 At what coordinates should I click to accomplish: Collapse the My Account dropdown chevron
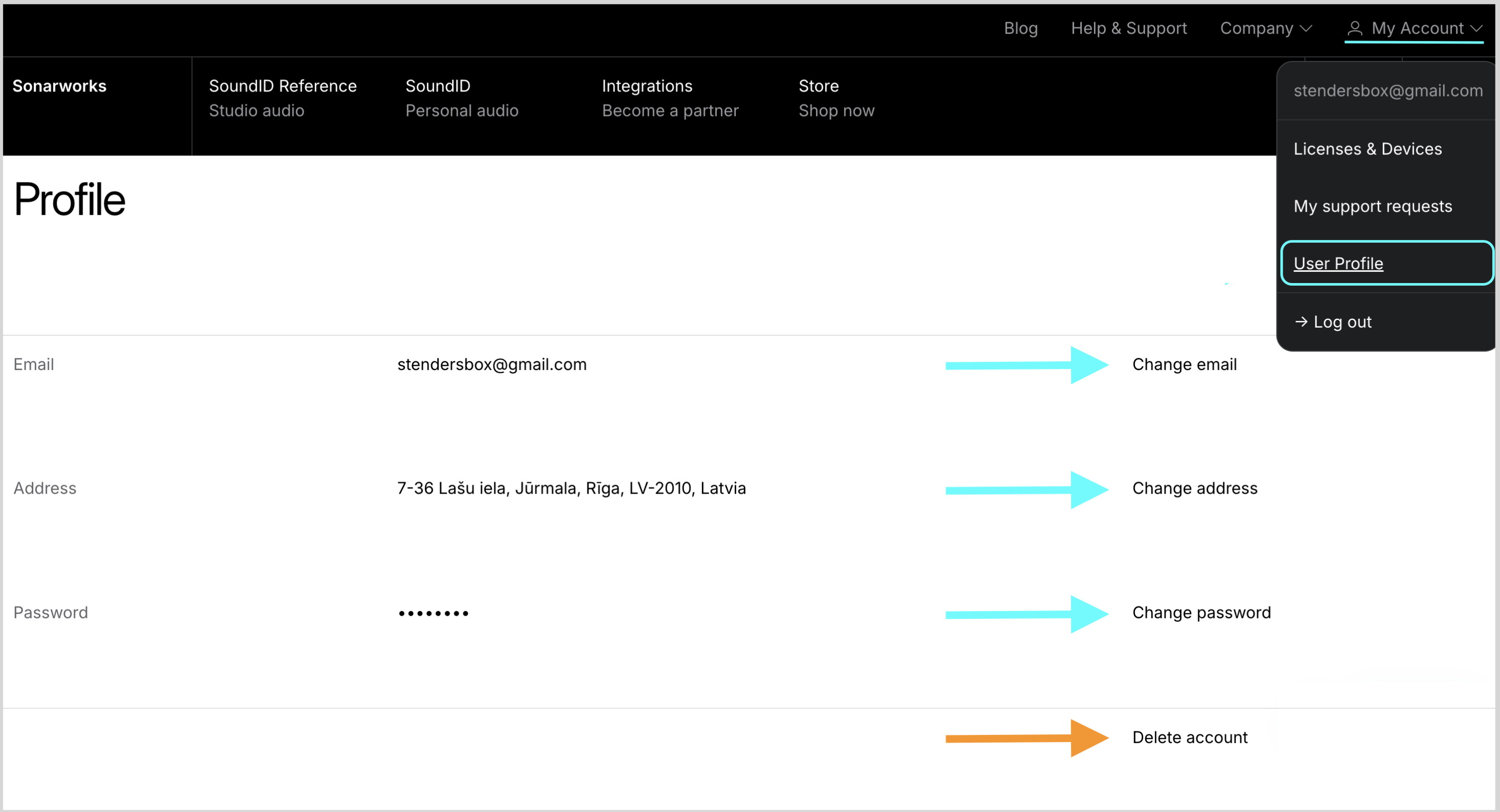1476,29
